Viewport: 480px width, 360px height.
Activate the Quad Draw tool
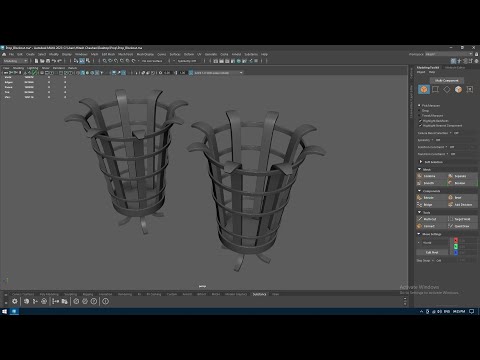pyautogui.click(x=462, y=226)
